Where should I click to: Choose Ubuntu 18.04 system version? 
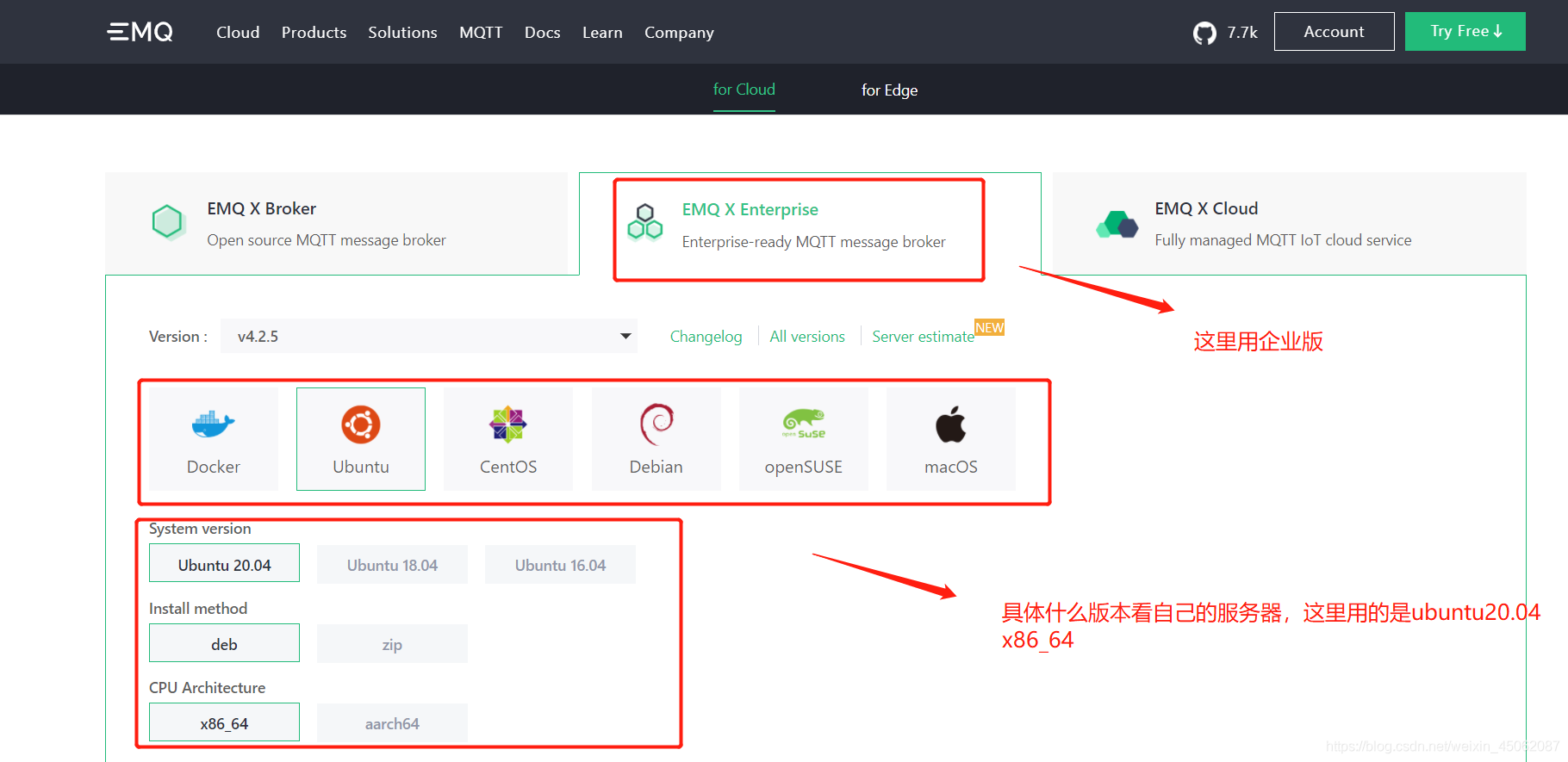[392, 564]
